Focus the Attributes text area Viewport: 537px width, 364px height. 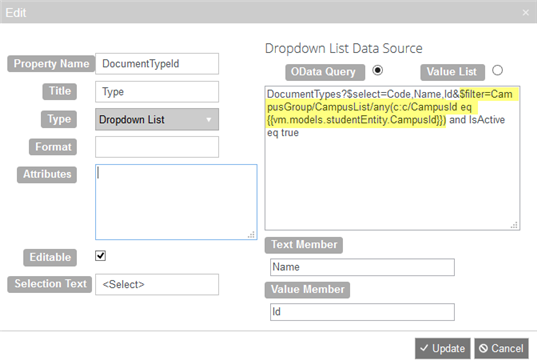(x=176, y=202)
